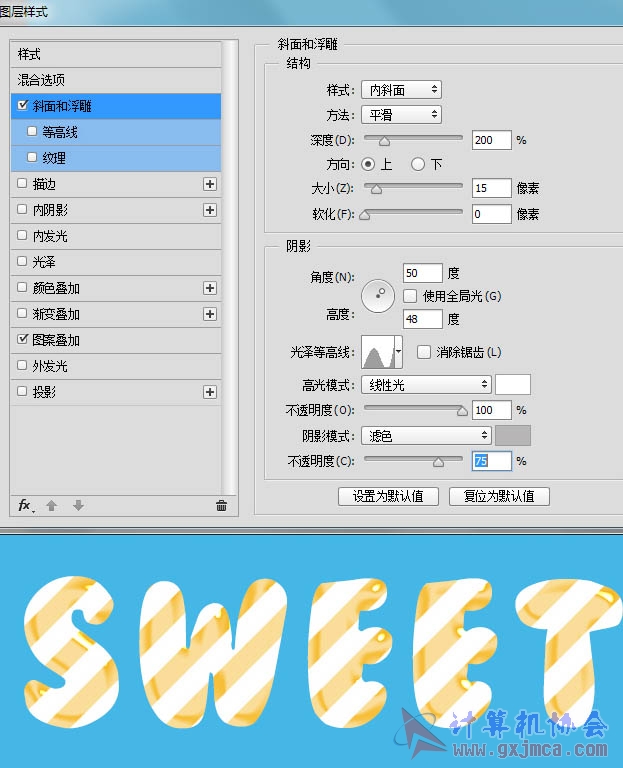
Task: Open the 阴影模式 dropdown showing 滤色
Action: [x=426, y=435]
